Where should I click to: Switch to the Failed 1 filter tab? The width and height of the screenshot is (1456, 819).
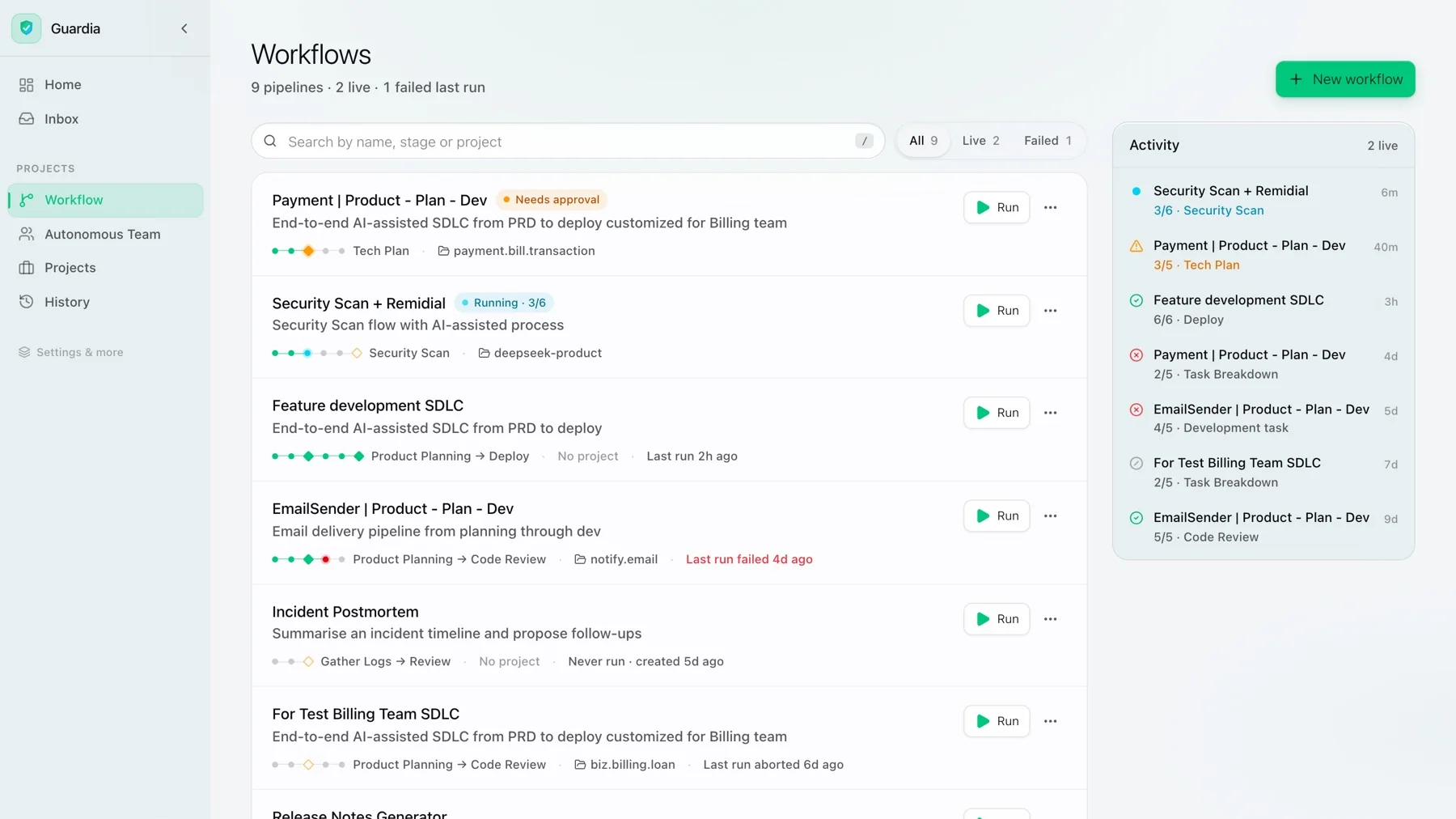1048,141
